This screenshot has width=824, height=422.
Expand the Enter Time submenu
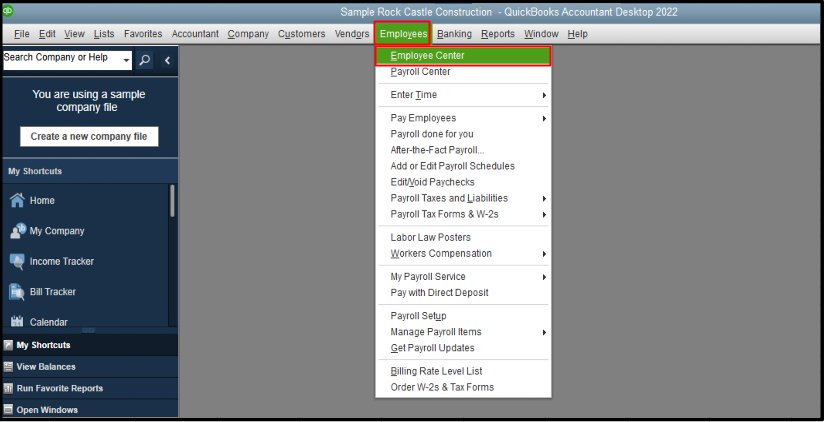pos(544,95)
